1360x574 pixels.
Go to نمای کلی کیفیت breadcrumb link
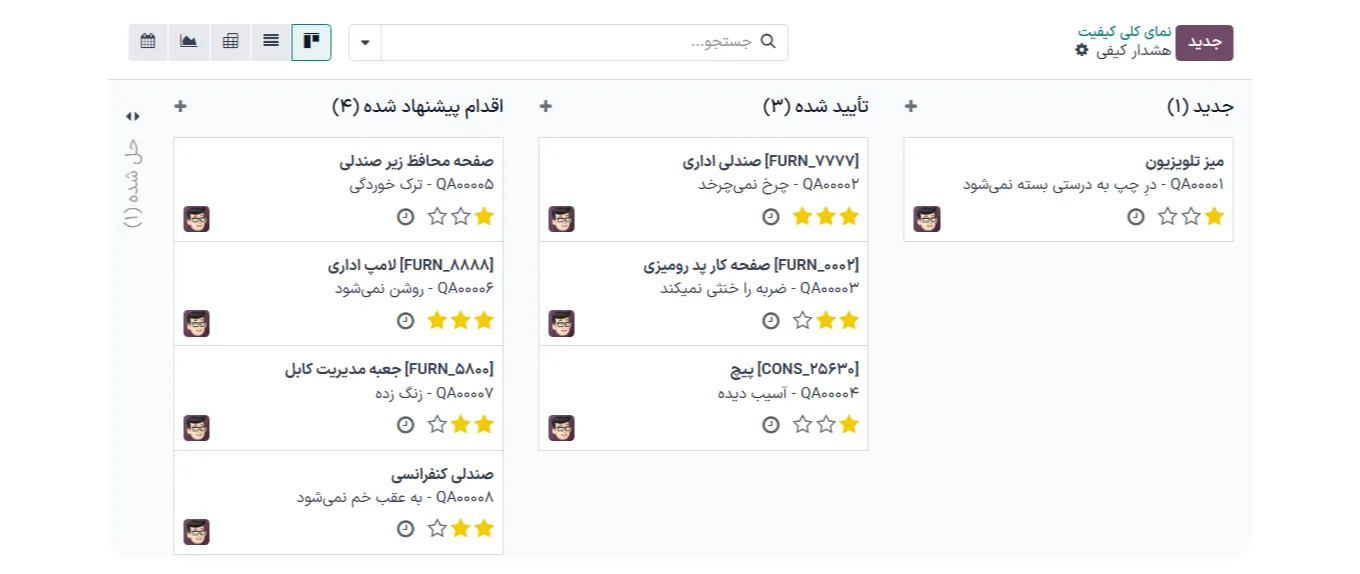click(x=1124, y=31)
